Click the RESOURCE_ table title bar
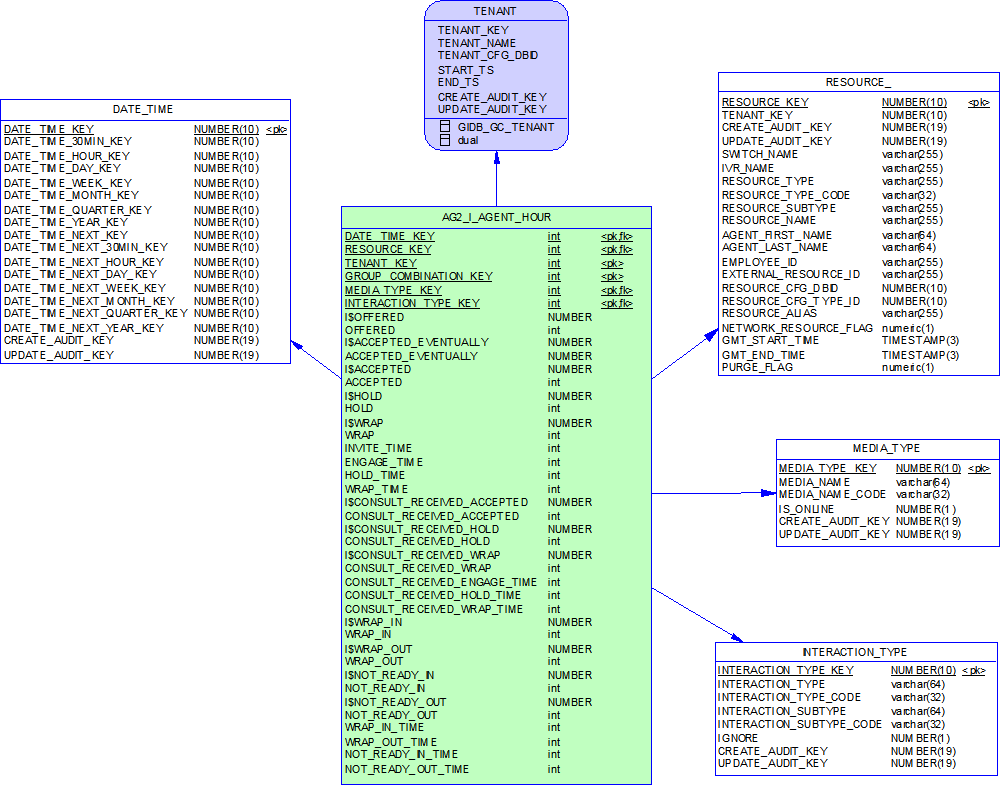Image resolution: width=1000 pixels, height=810 pixels. tap(858, 82)
